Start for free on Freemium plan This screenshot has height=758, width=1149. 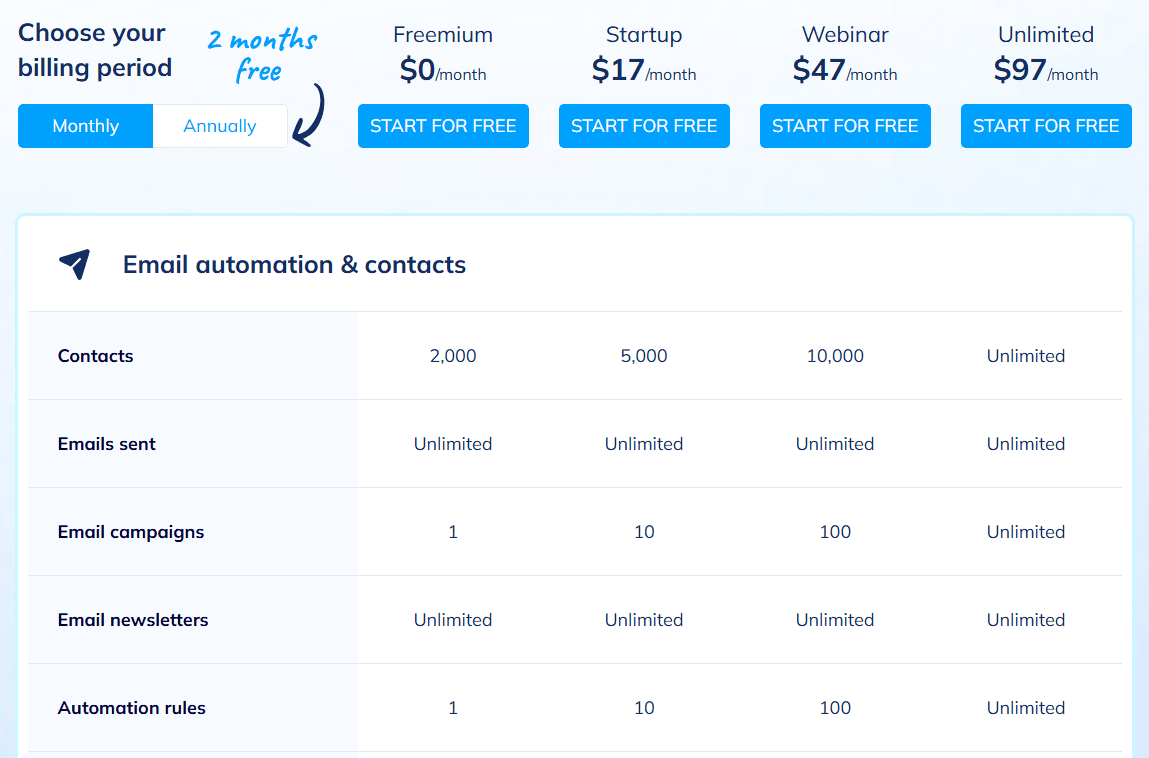[x=443, y=126]
